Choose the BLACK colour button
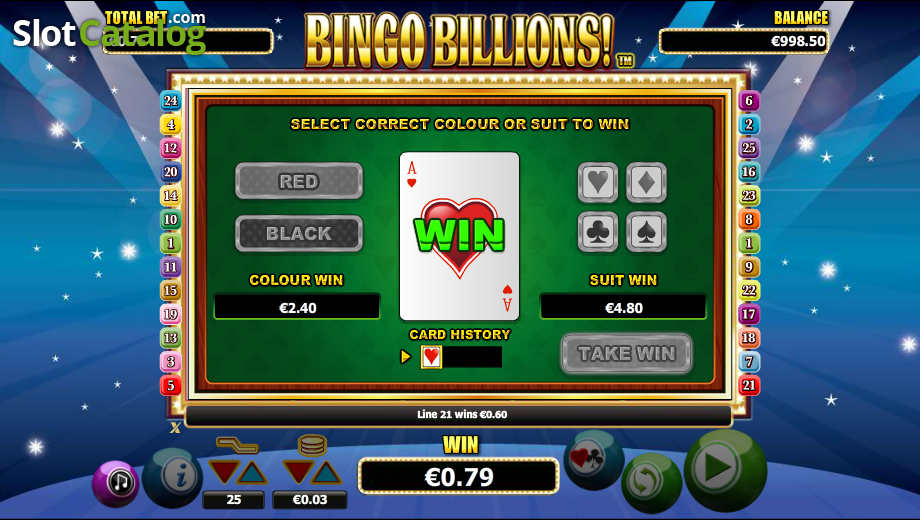Viewport: 920px width, 520px height. tap(299, 233)
